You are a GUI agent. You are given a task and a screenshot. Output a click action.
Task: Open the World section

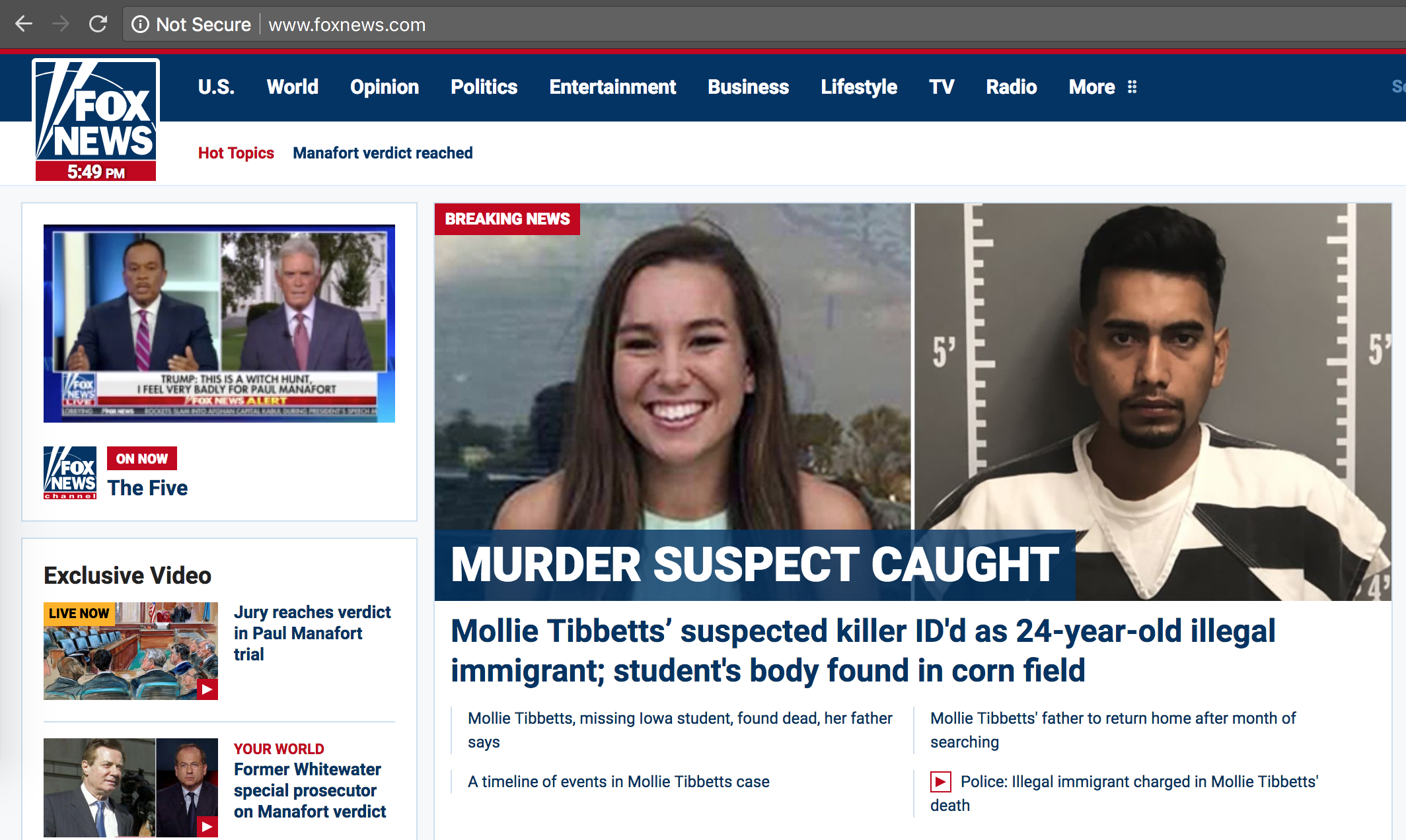click(293, 87)
